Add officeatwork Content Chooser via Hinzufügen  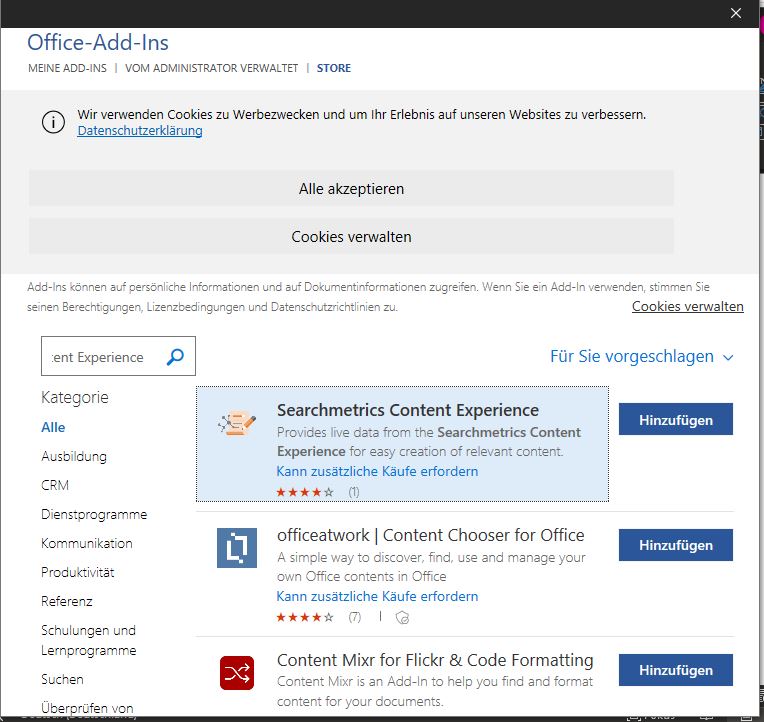[x=676, y=545]
